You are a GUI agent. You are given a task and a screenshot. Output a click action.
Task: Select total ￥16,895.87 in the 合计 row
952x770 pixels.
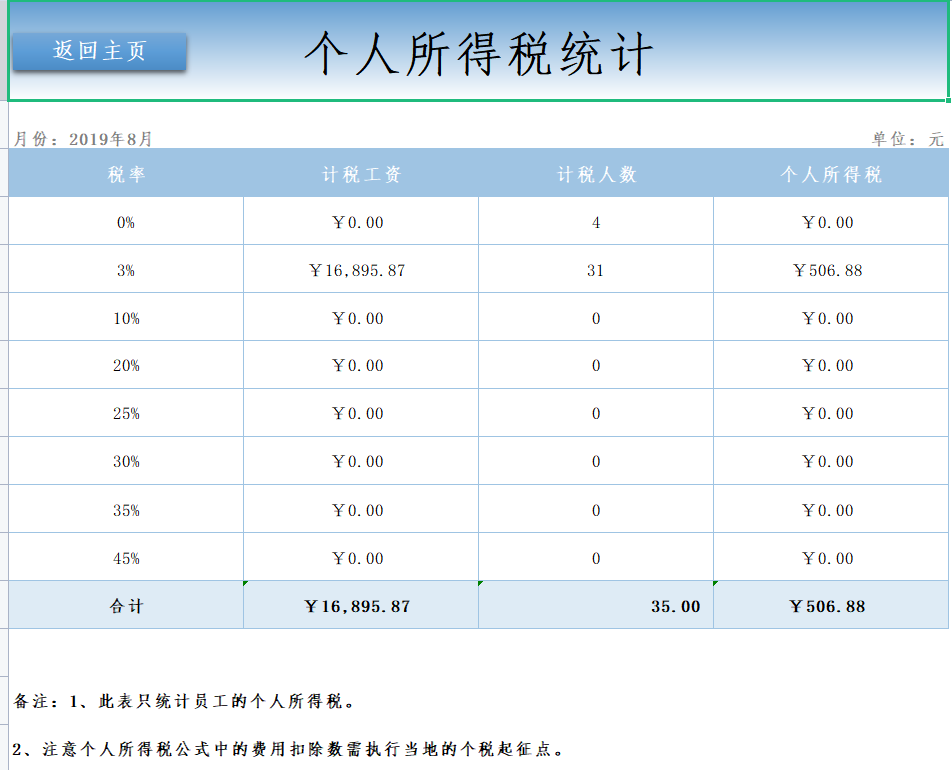[361, 605]
